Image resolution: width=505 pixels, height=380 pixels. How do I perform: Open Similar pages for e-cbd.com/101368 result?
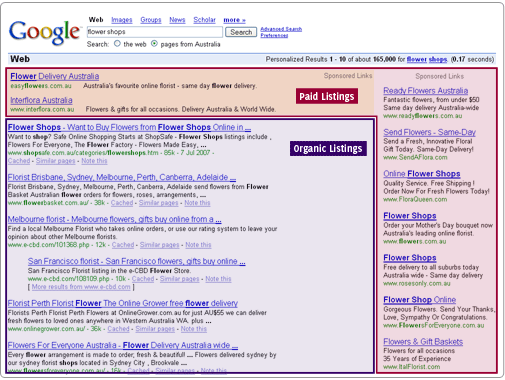pyautogui.click(x=160, y=245)
